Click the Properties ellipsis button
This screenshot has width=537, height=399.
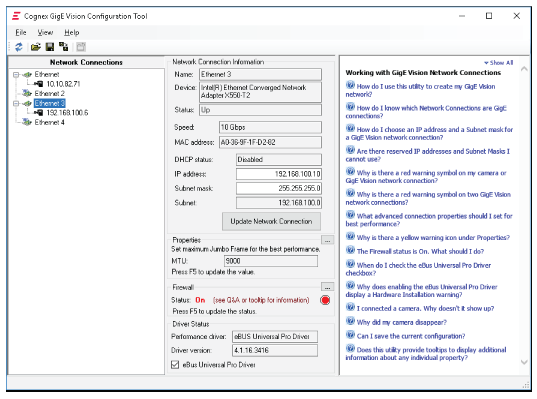pos(327,240)
